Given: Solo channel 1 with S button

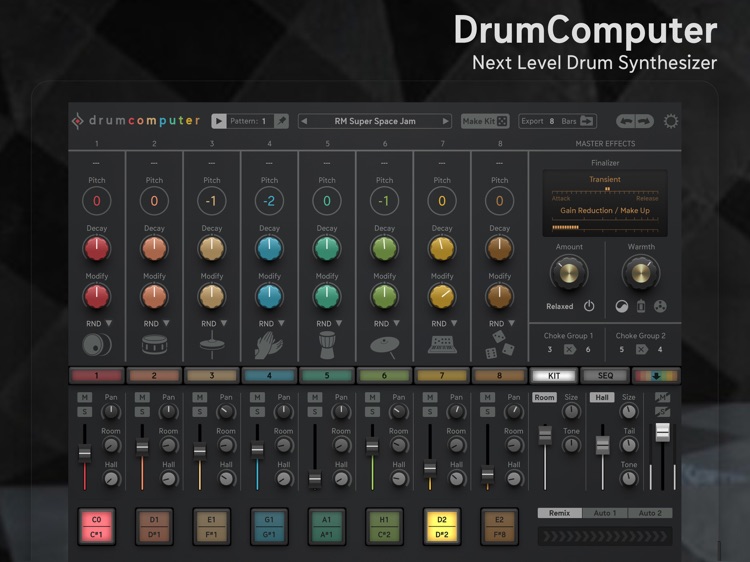Looking at the screenshot, I should click(85, 411).
